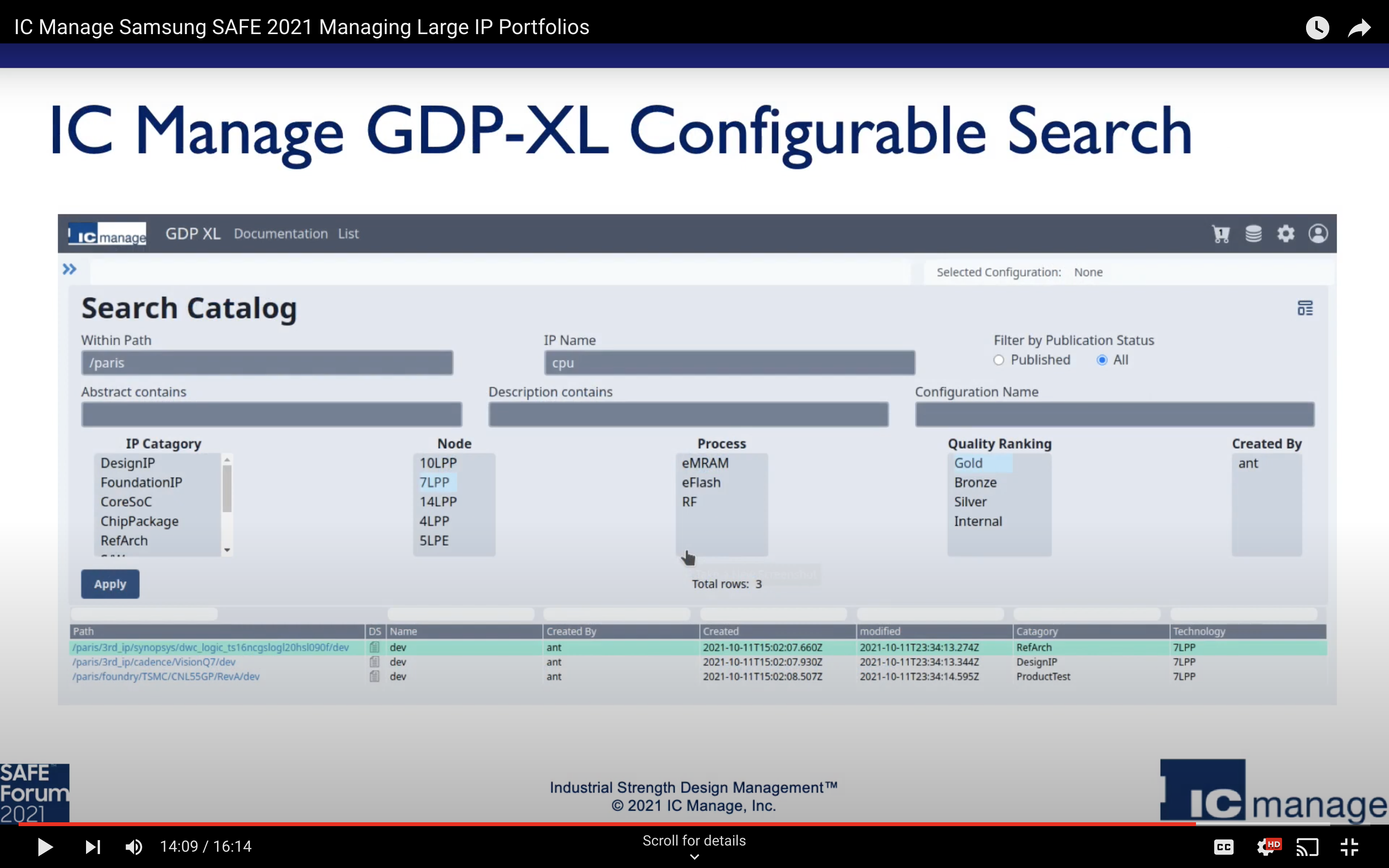
Task: Select RefArch in IP Catagory list
Action: 124,541
